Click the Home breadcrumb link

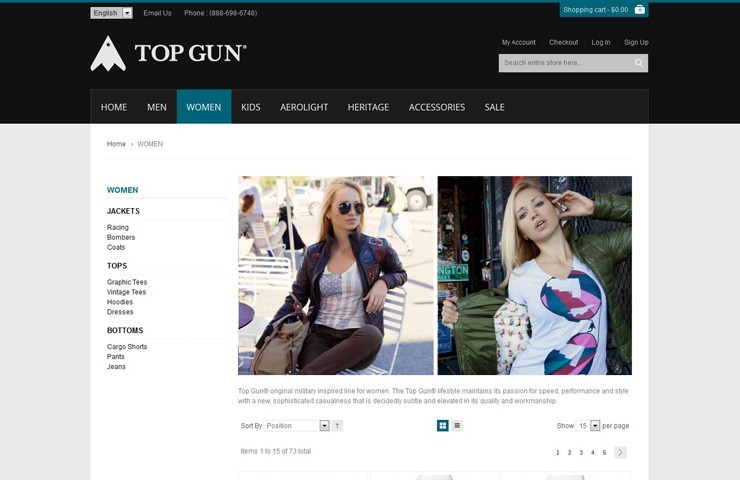(116, 144)
